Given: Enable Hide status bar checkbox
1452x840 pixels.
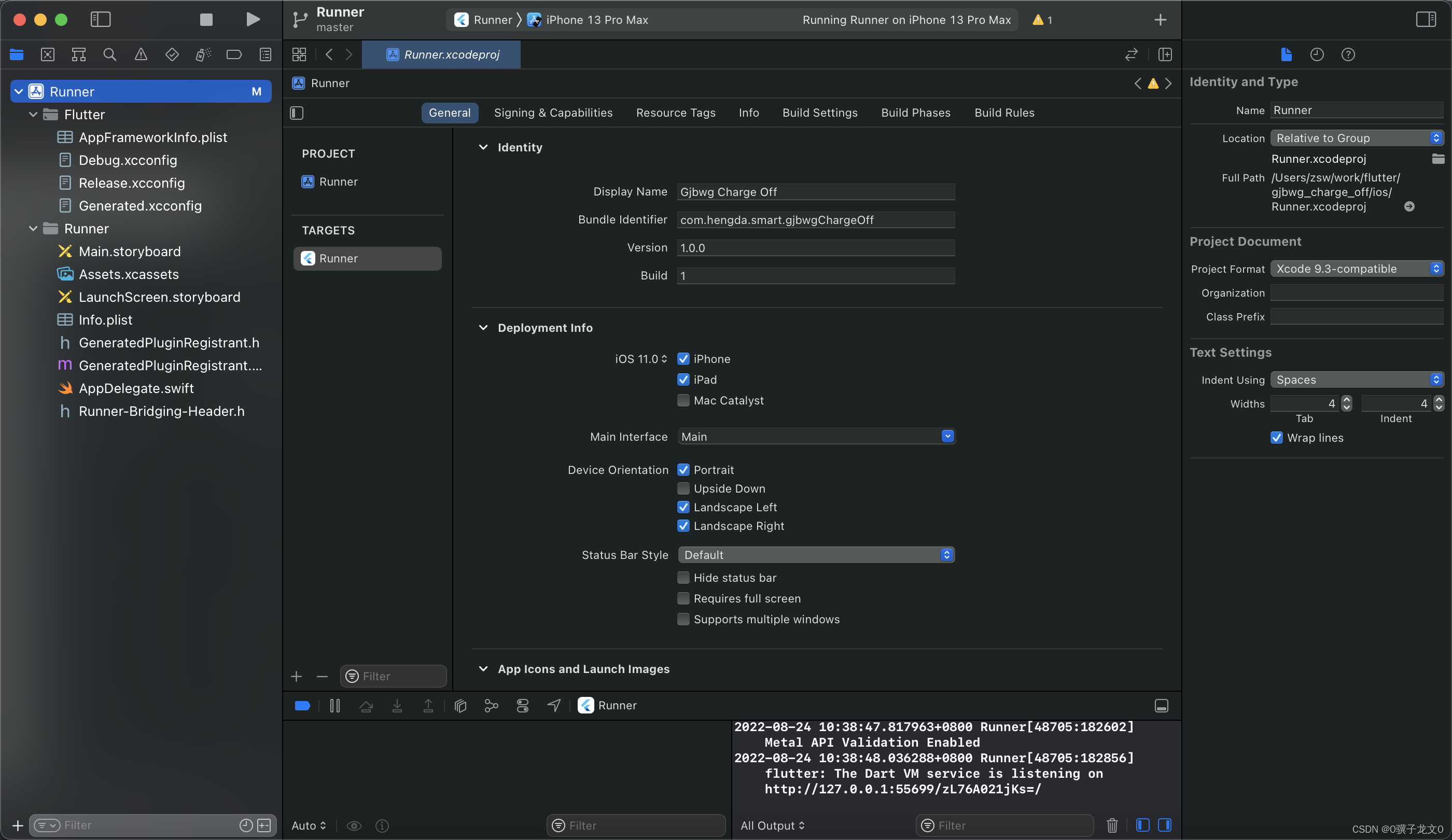Looking at the screenshot, I should tap(683, 578).
